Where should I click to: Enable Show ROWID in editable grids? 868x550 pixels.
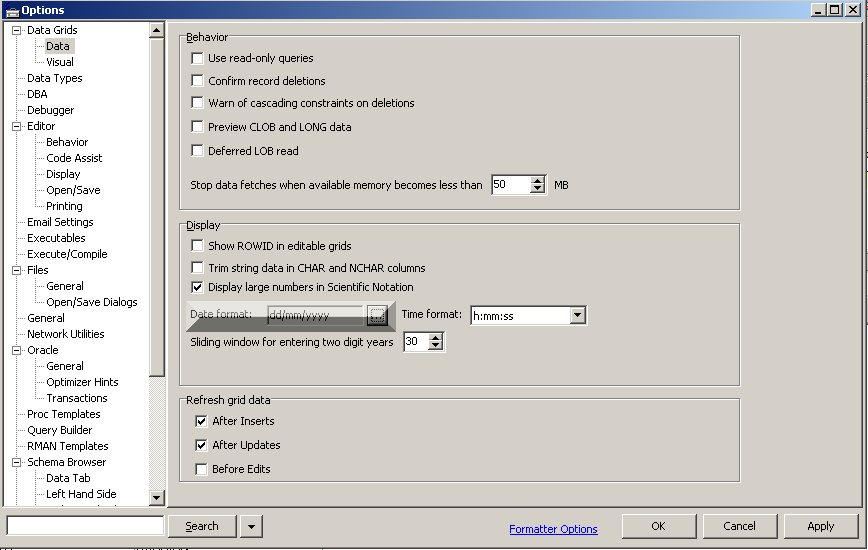coord(197,246)
